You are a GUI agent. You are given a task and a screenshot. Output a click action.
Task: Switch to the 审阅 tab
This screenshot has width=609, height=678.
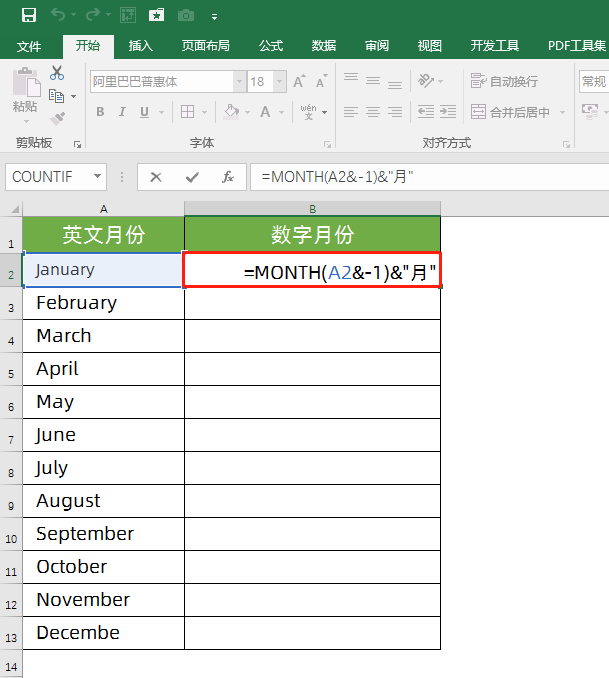[377, 45]
